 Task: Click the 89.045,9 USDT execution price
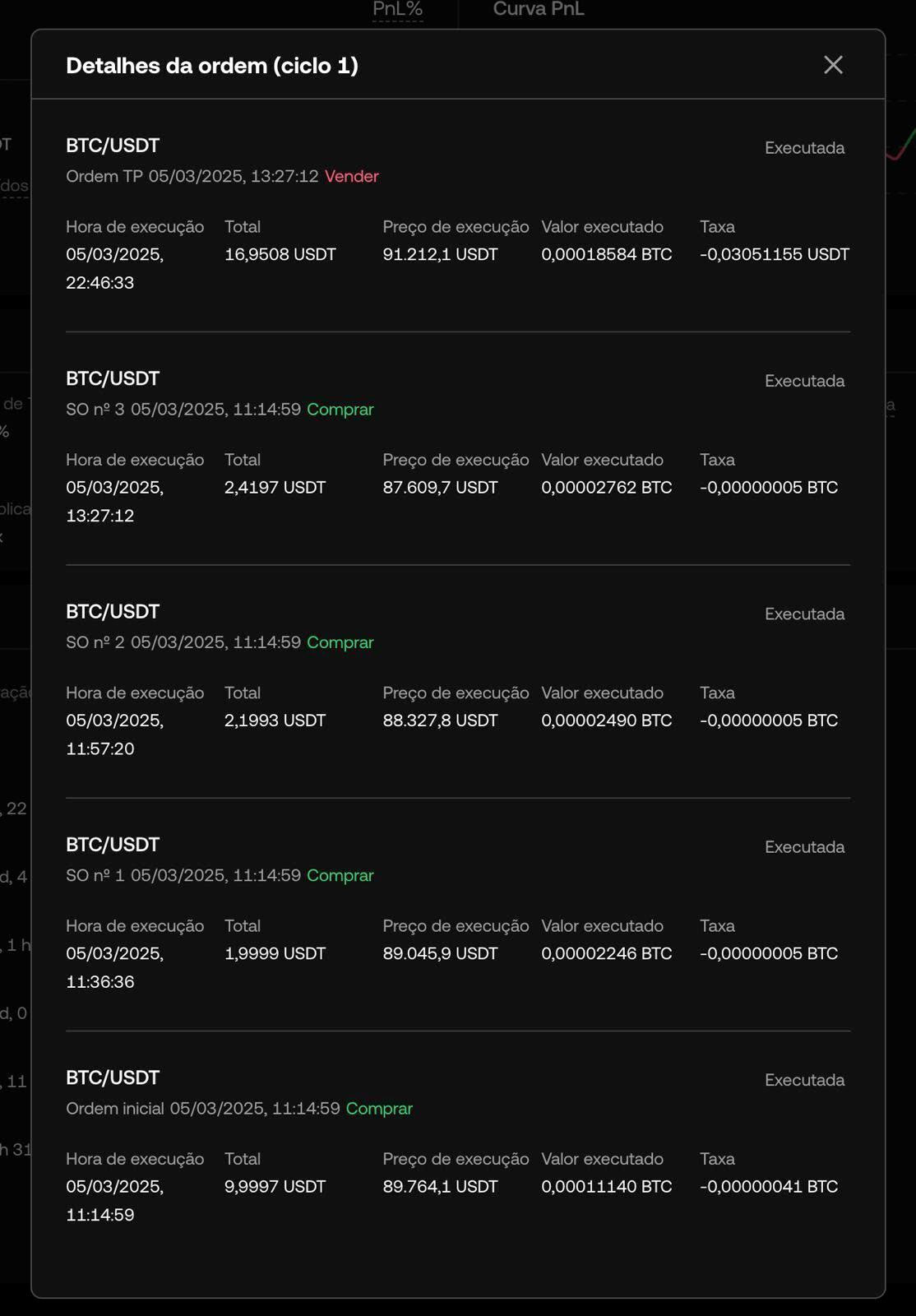pos(440,953)
